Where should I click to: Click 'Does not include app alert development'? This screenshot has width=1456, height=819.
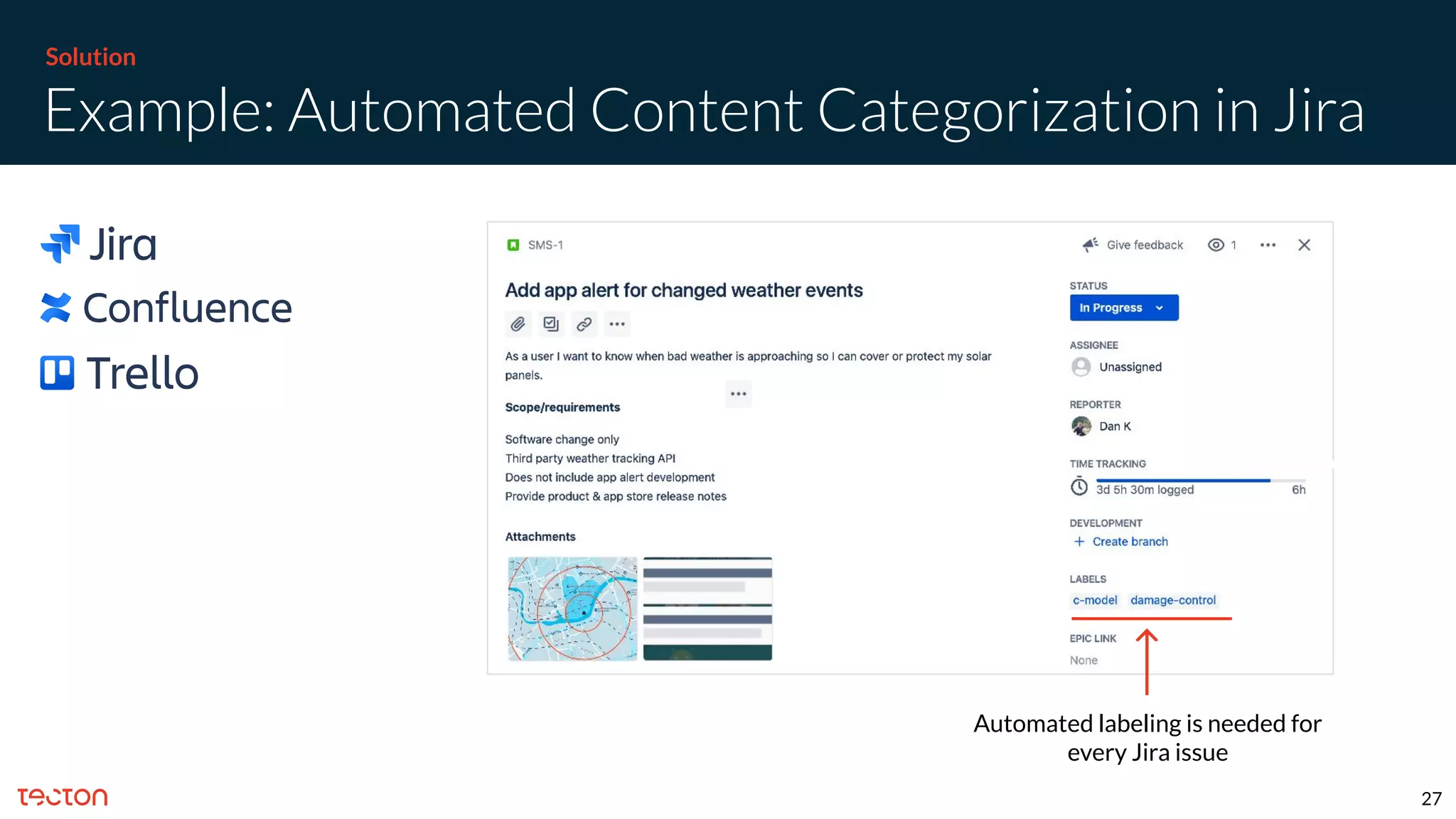pyautogui.click(x=610, y=478)
